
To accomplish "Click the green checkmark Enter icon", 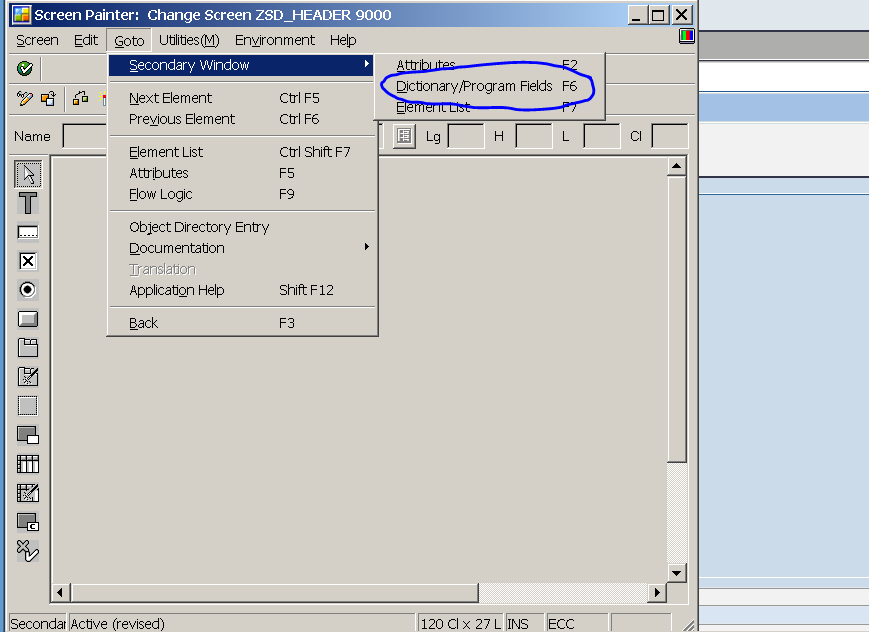I will (x=24, y=68).
